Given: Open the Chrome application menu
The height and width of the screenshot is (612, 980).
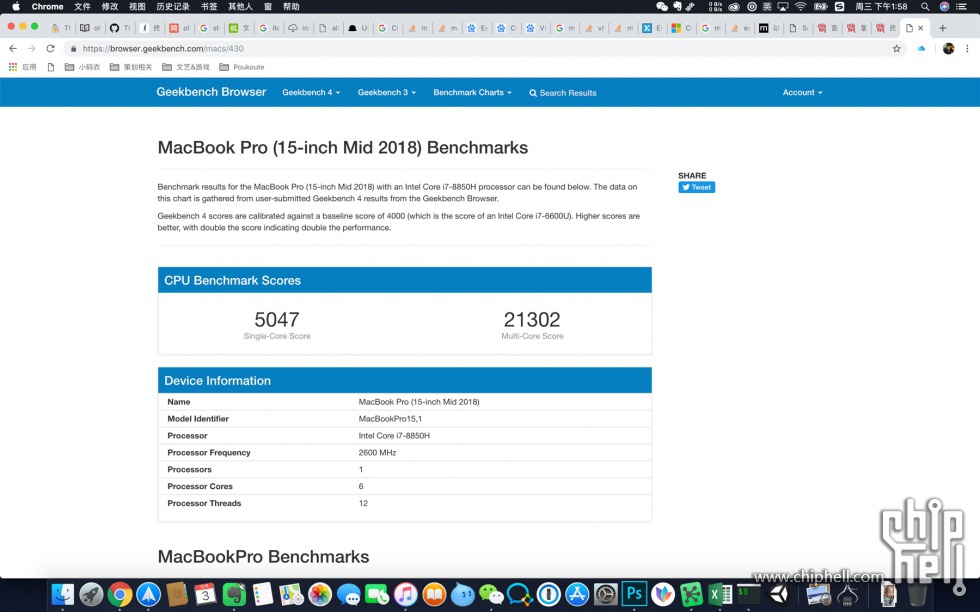Looking at the screenshot, I should coord(48,6).
